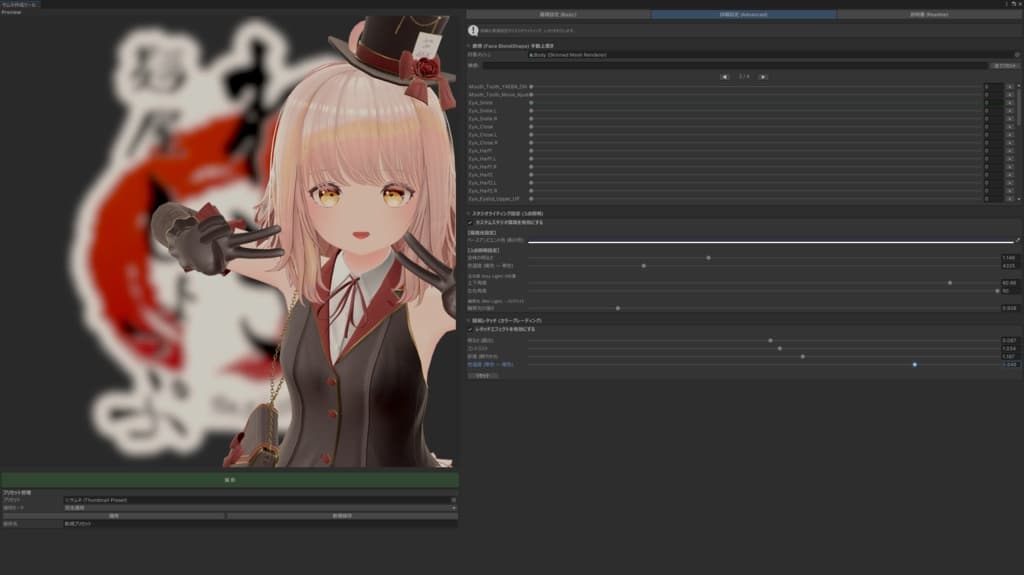Open object picker for Body mesh field
This screenshot has width=1024, height=575.
coord(1017,55)
